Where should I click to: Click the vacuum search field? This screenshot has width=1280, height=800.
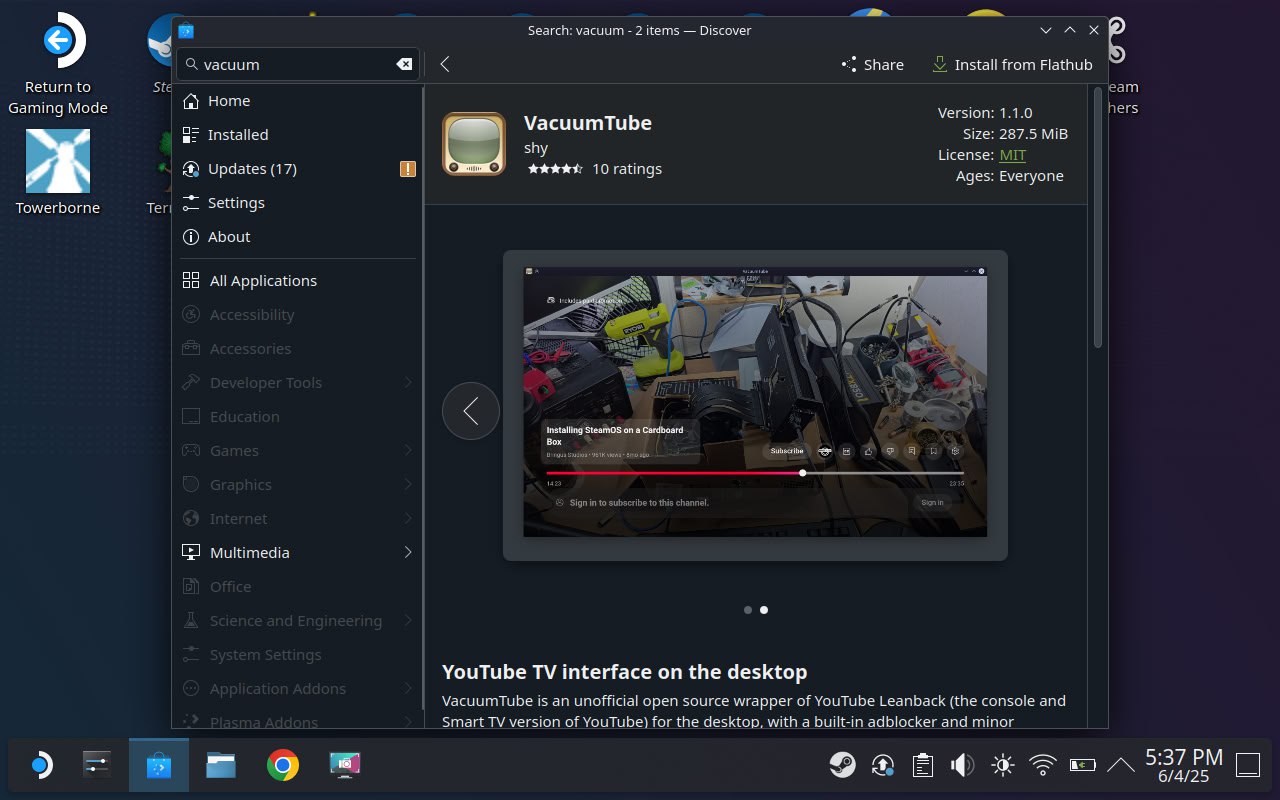(x=298, y=64)
